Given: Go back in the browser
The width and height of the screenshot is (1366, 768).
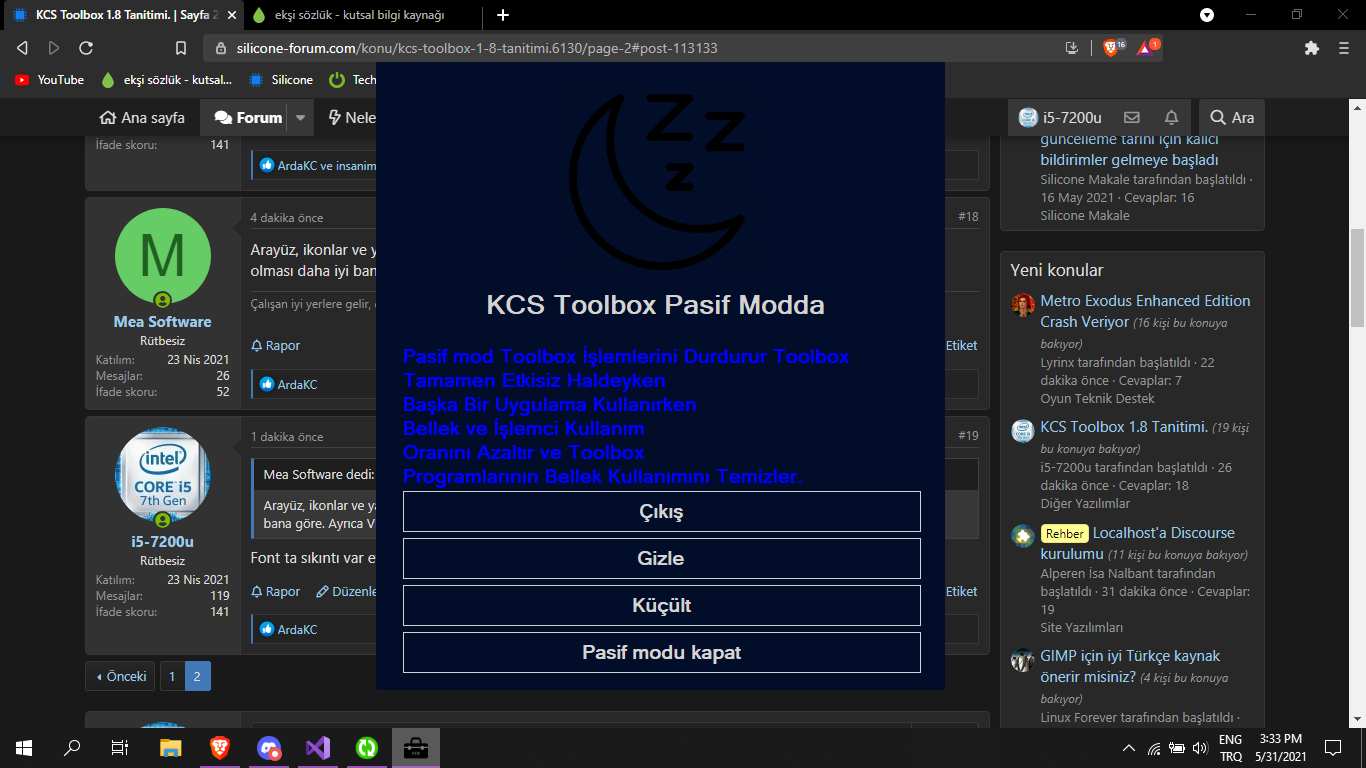Looking at the screenshot, I should pyautogui.click(x=23, y=48).
